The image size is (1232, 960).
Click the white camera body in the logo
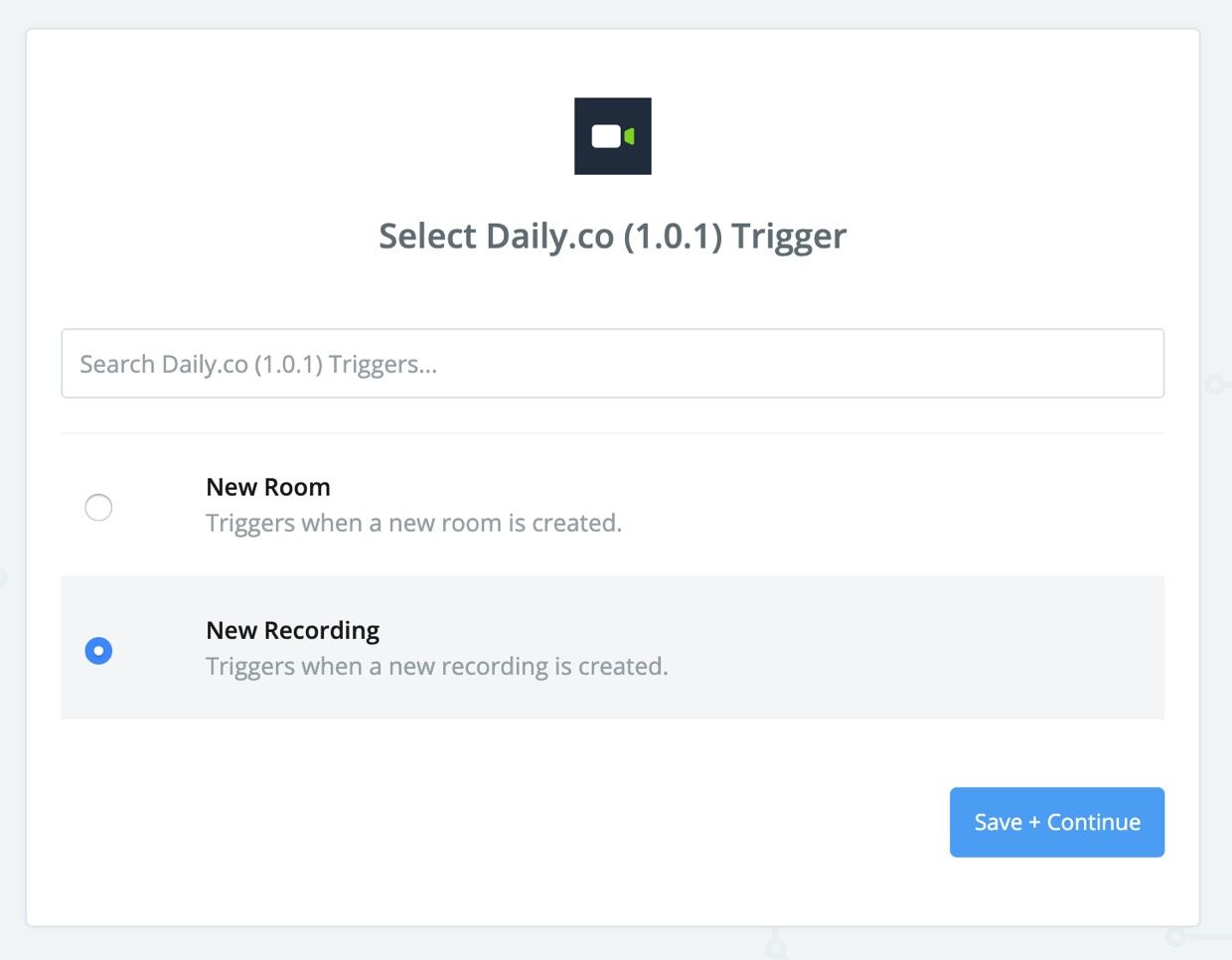tap(606, 136)
